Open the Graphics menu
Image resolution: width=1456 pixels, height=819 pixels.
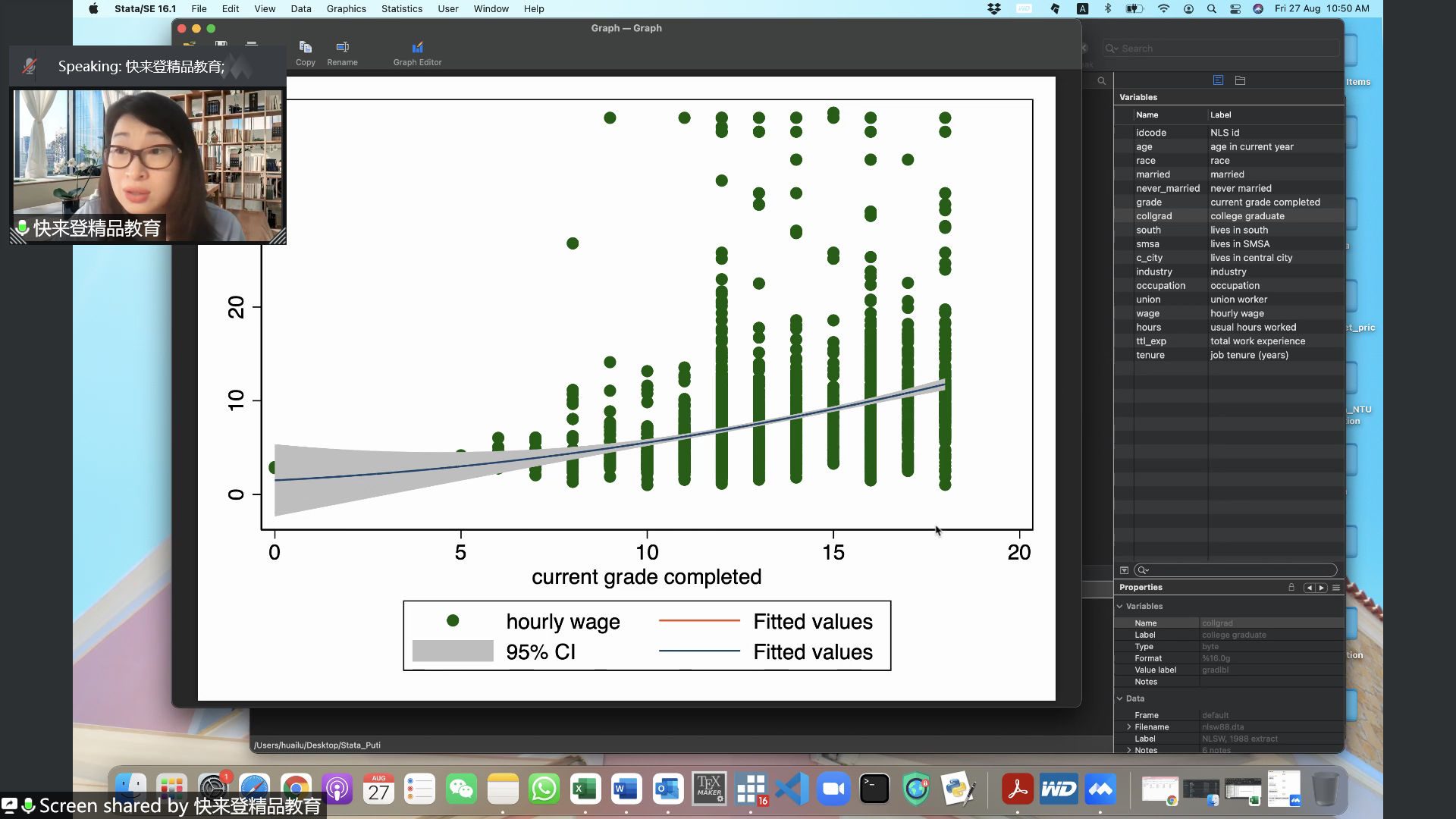coord(346,8)
